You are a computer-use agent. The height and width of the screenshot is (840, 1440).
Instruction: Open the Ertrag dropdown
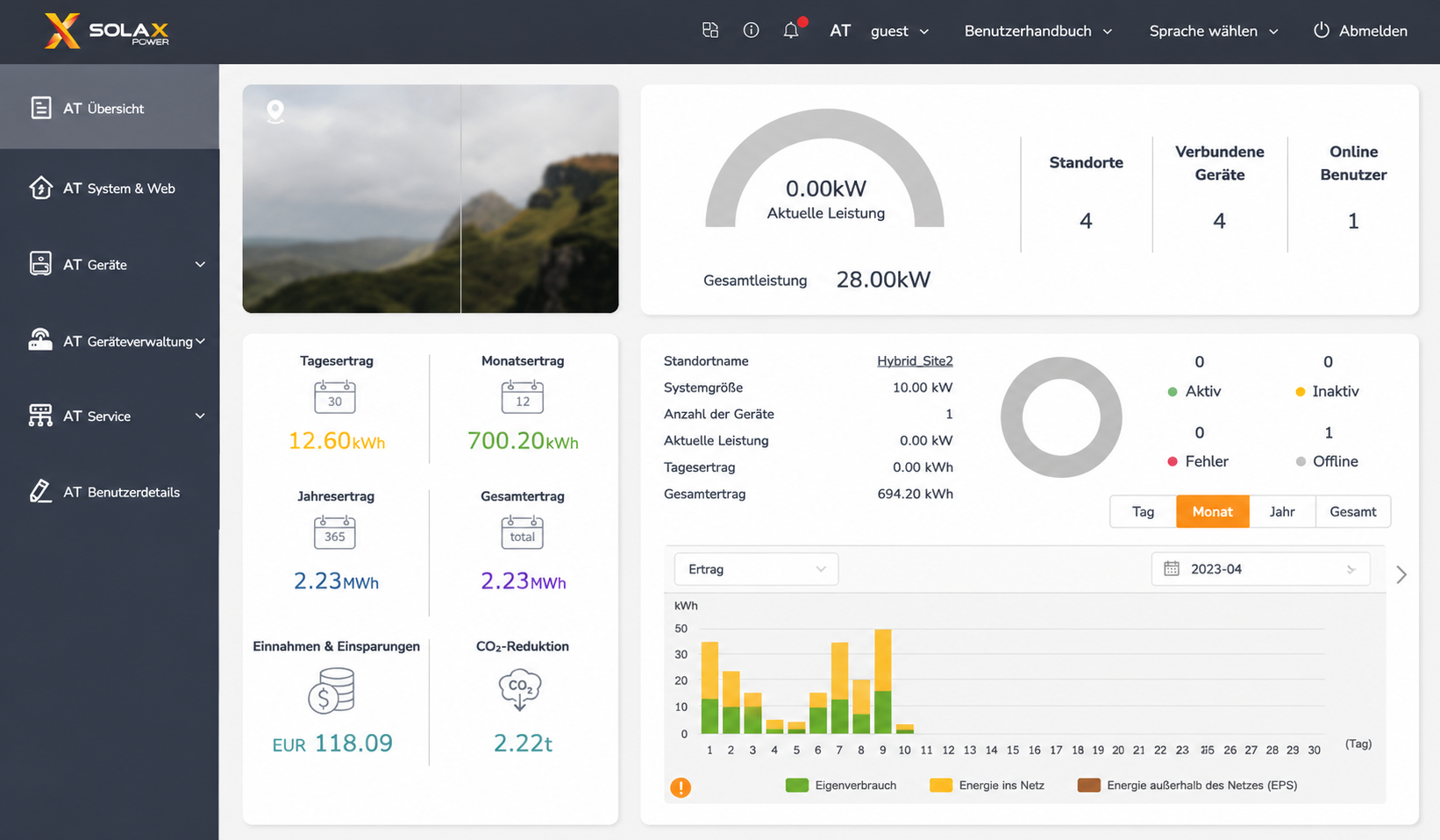click(x=756, y=569)
